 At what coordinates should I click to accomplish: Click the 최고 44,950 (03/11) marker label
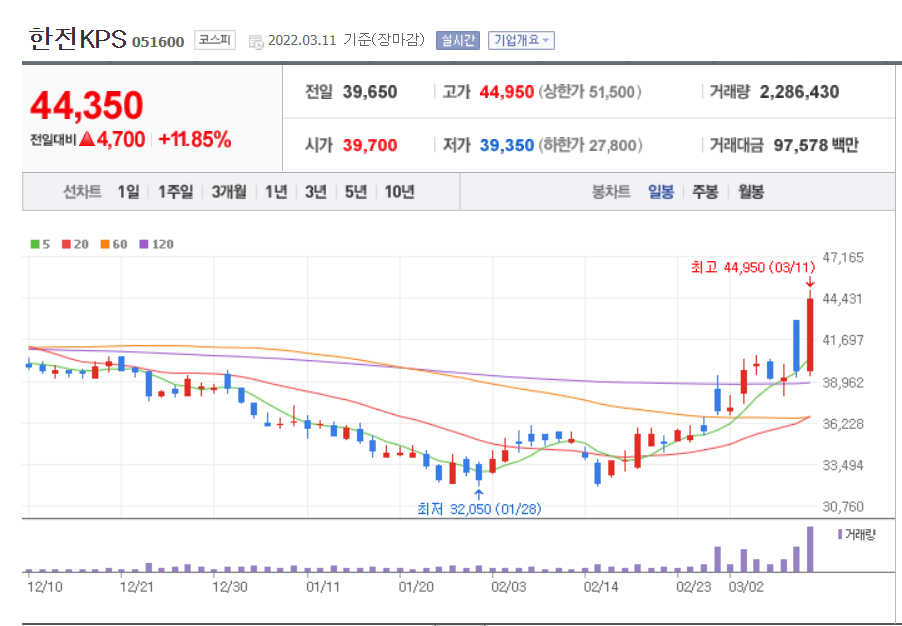point(753,268)
